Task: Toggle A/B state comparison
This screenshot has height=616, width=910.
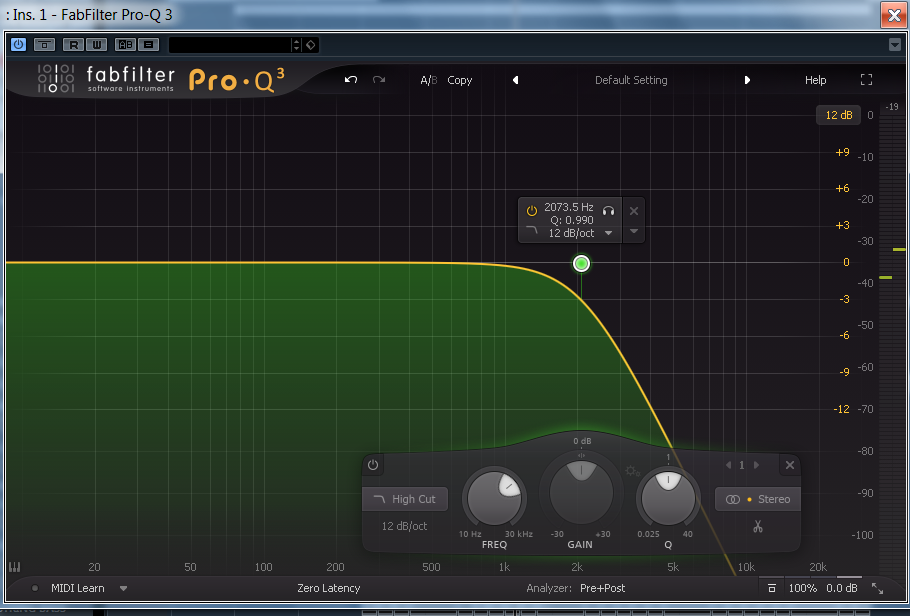Action: (x=429, y=80)
